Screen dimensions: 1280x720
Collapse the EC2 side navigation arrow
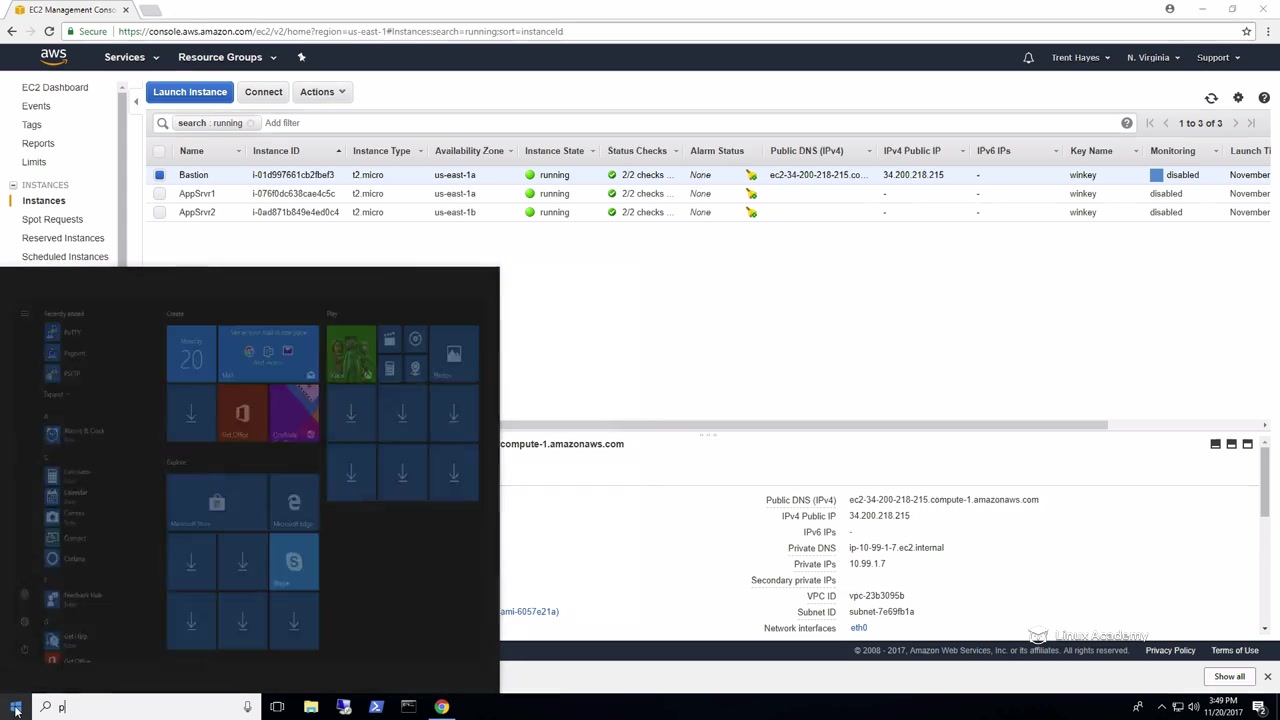click(136, 101)
